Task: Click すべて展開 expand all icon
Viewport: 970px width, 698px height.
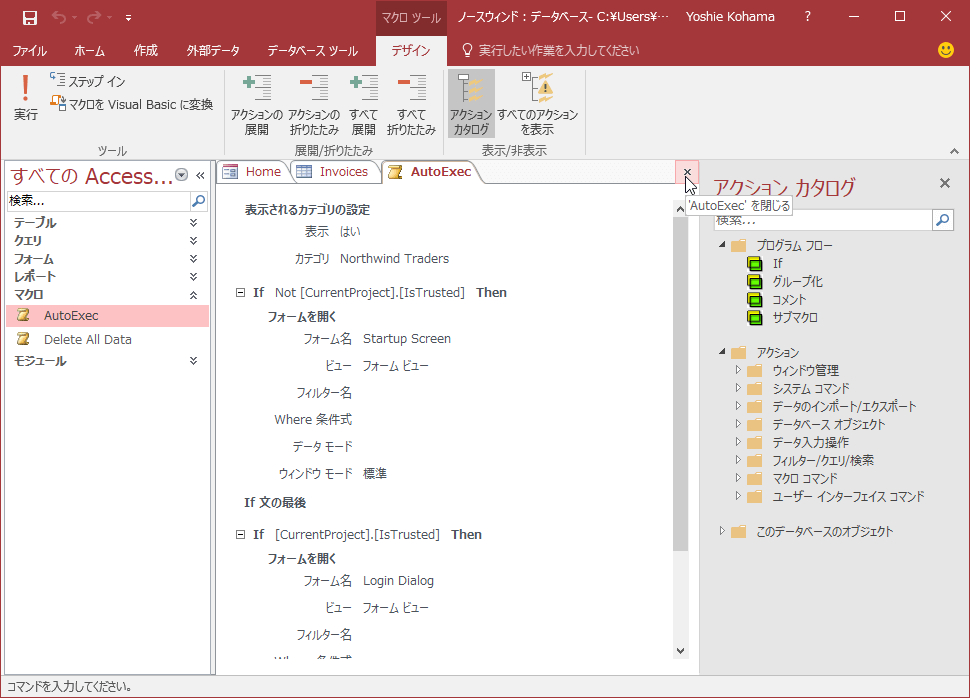Action: click(x=364, y=104)
